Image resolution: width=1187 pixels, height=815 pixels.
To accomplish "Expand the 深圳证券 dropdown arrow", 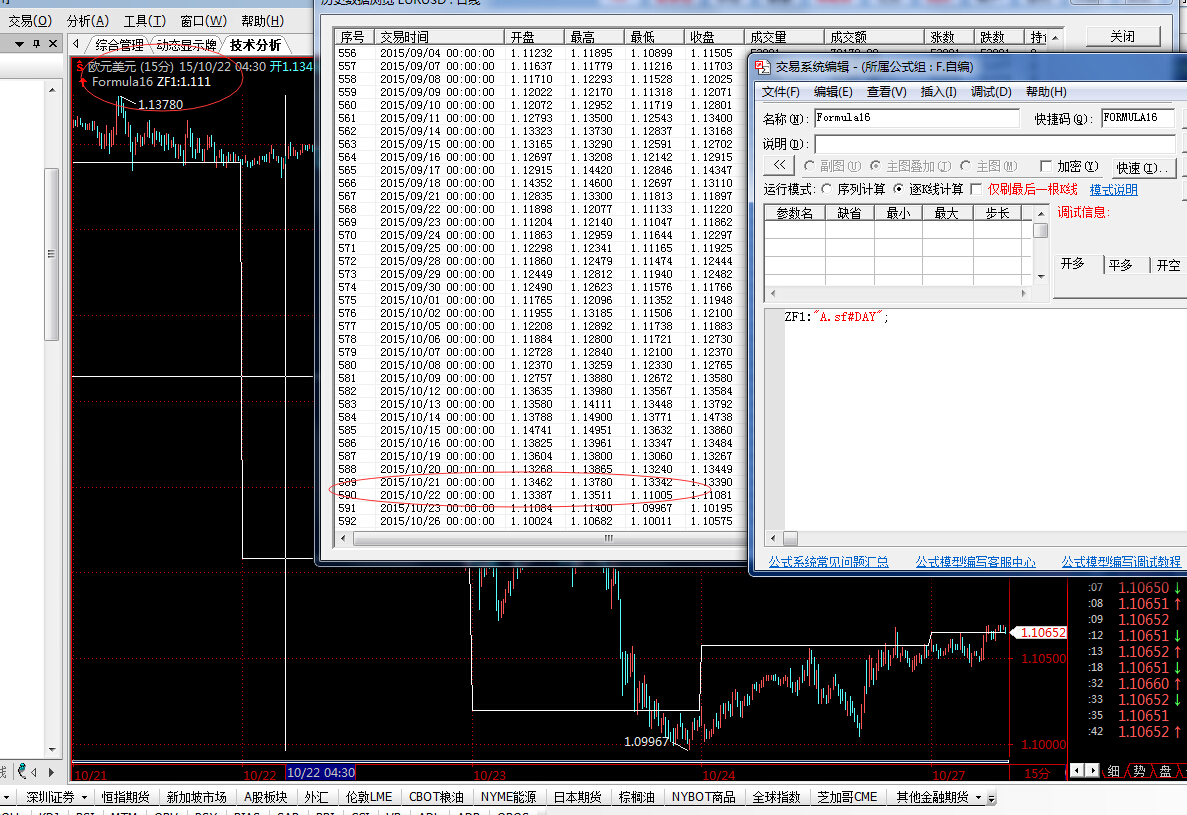I will coord(85,798).
